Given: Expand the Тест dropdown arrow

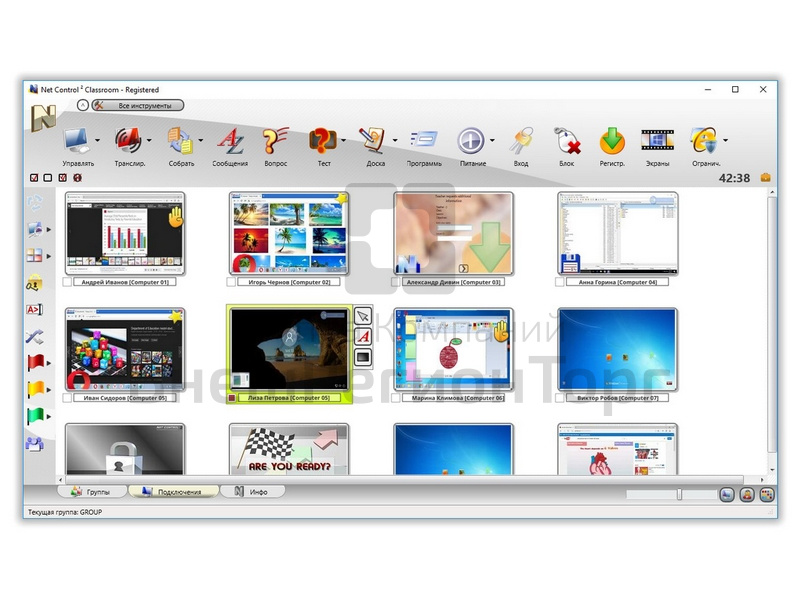Looking at the screenshot, I should click(x=343, y=140).
